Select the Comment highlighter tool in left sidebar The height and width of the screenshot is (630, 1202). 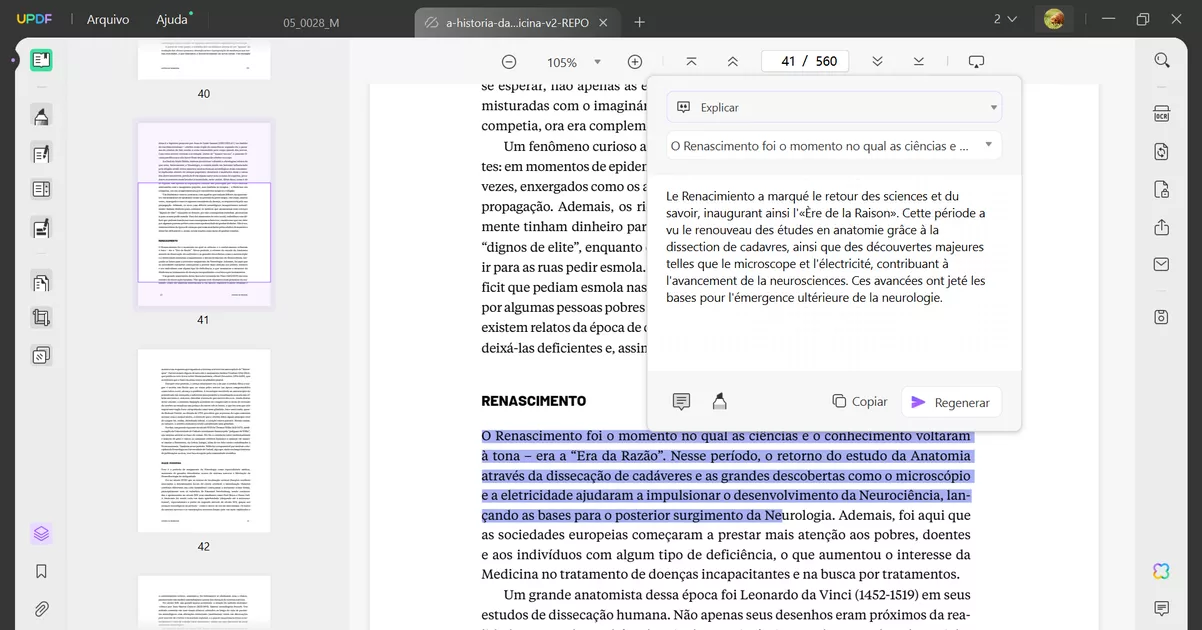(x=40, y=116)
